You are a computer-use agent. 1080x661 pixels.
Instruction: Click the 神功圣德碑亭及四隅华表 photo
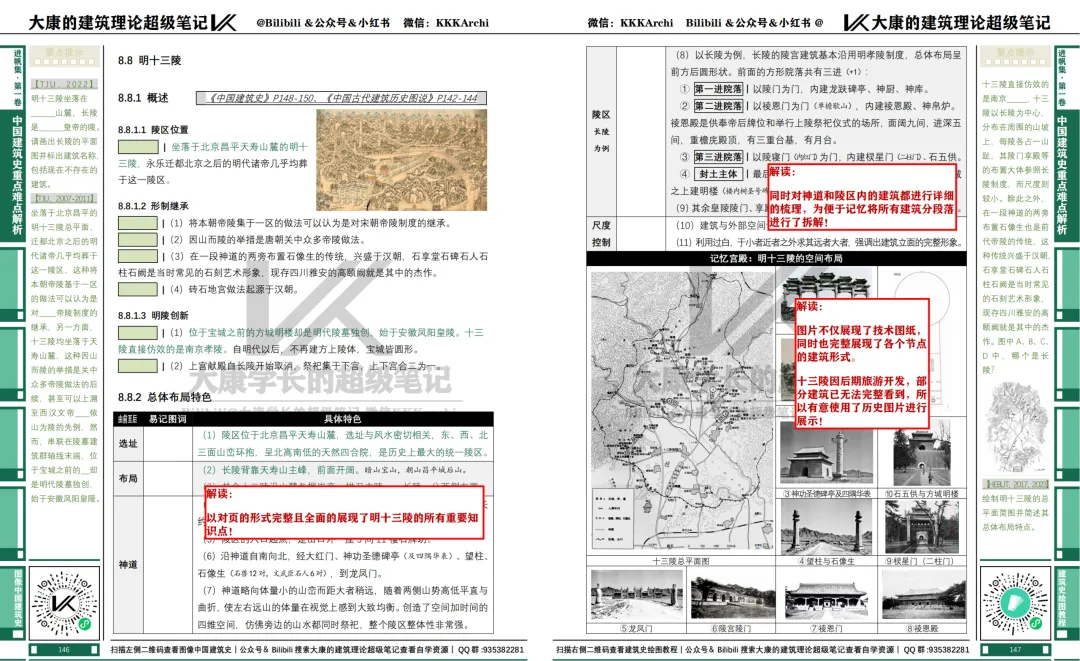(x=827, y=455)
